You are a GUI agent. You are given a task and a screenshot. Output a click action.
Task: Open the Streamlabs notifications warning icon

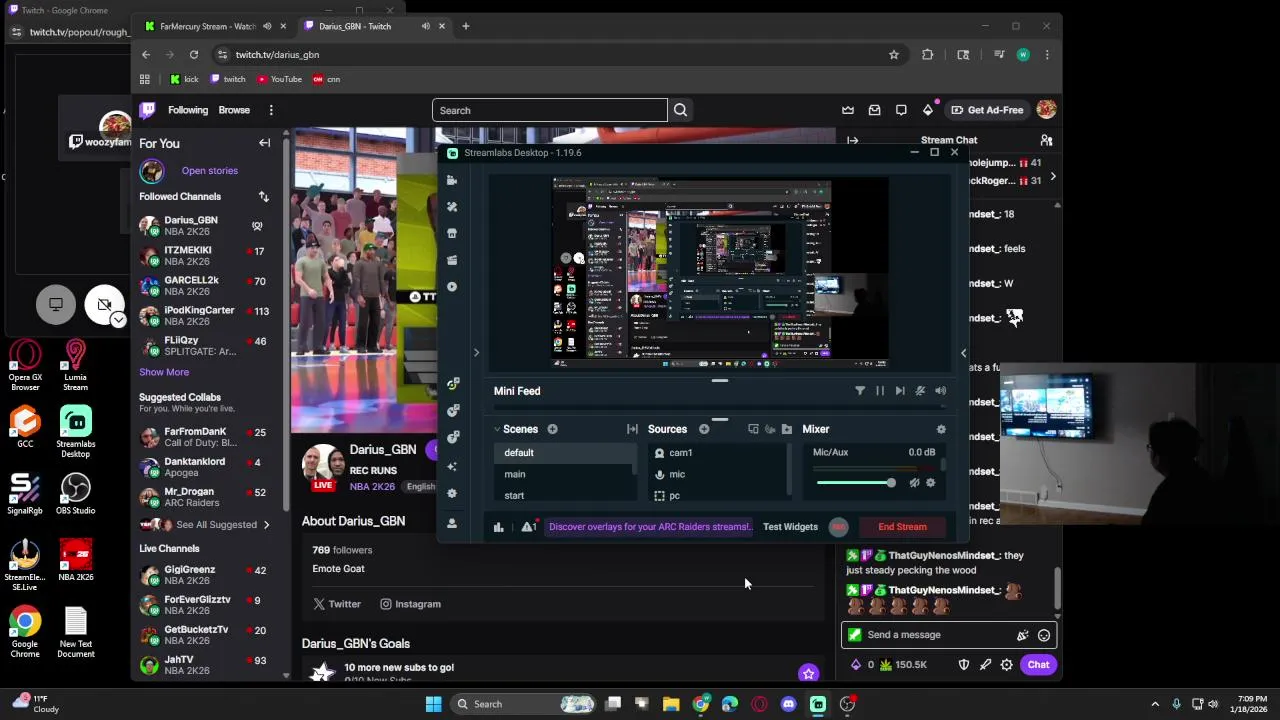click(528, 527)
